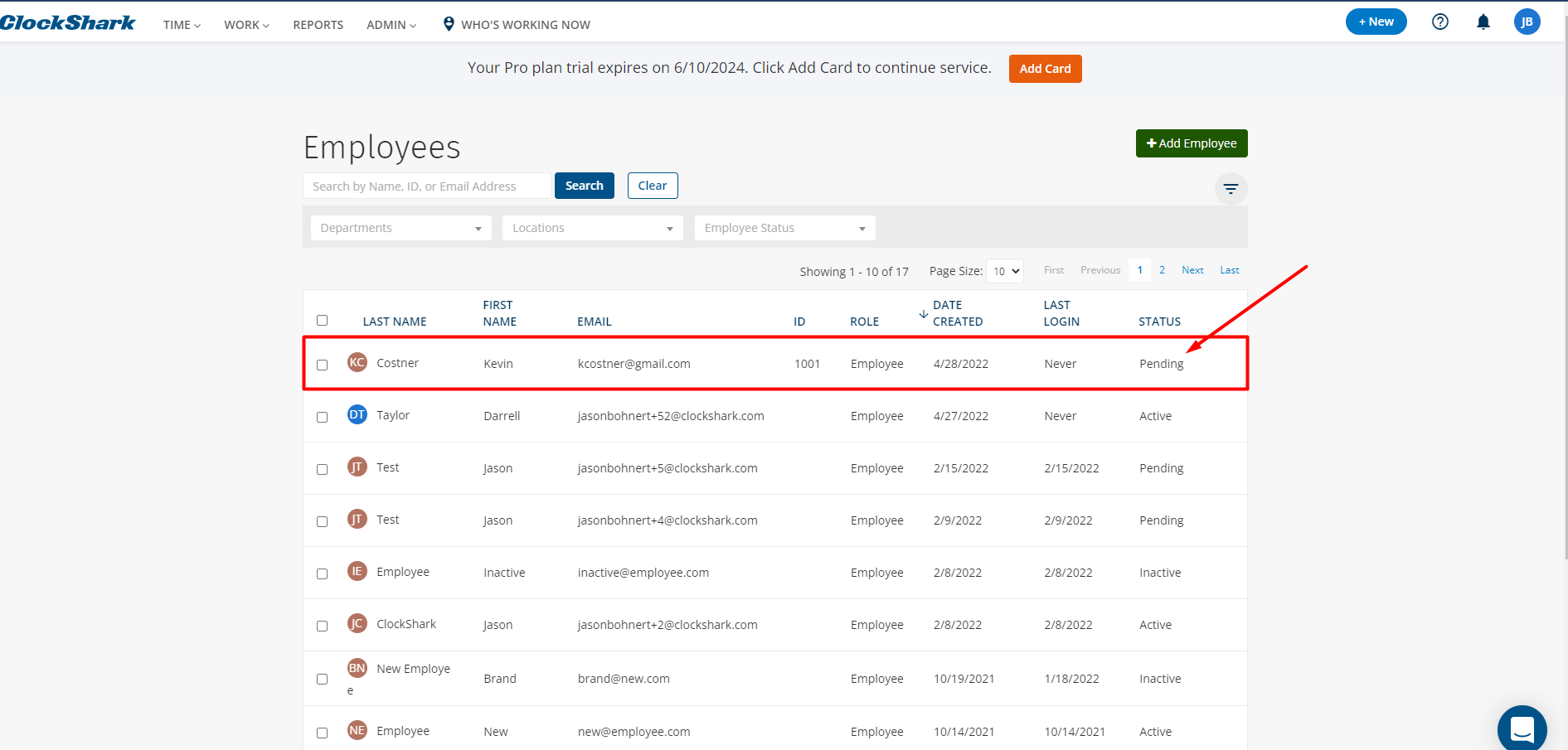Open the Locations dropdown
1568x750 pixels.
[593, 228]
